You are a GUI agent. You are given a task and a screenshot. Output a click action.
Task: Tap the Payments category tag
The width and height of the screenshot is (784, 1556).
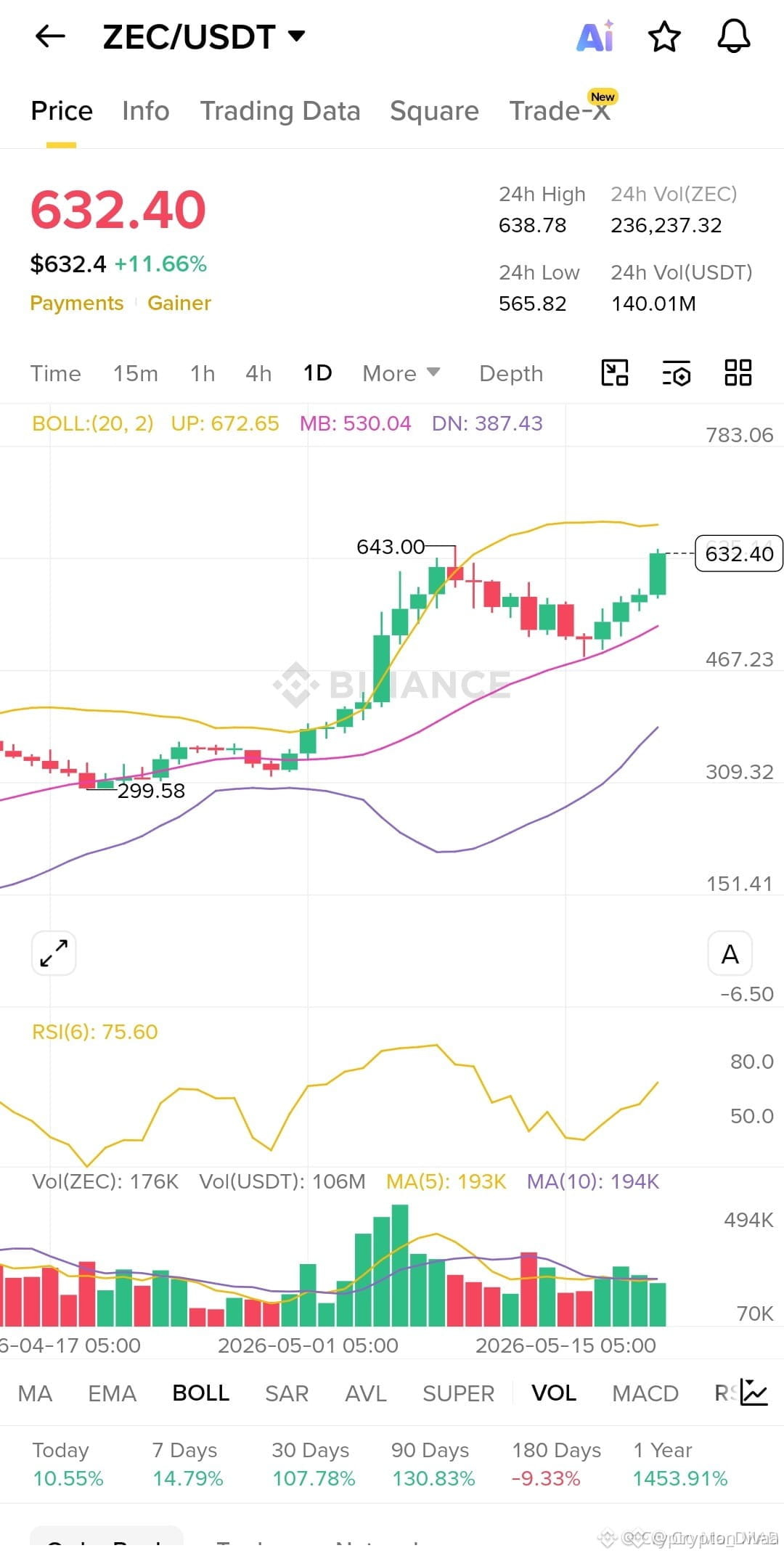[76, 303]
